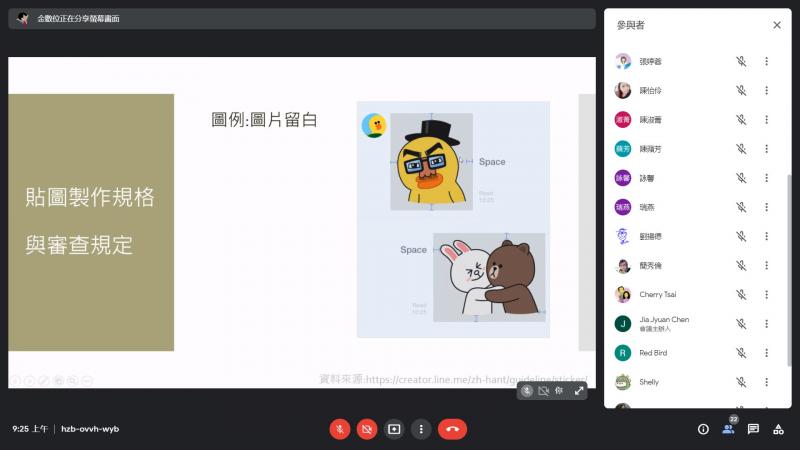Open more options for 詠馨
This screenshot has height=450, width=800.
tap(766, 178)
